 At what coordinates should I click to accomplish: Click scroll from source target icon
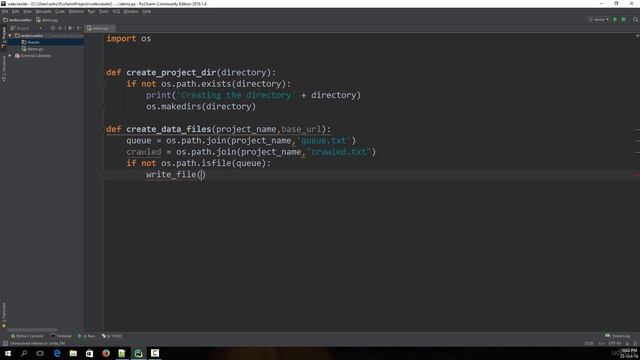(x=53, y=28)
